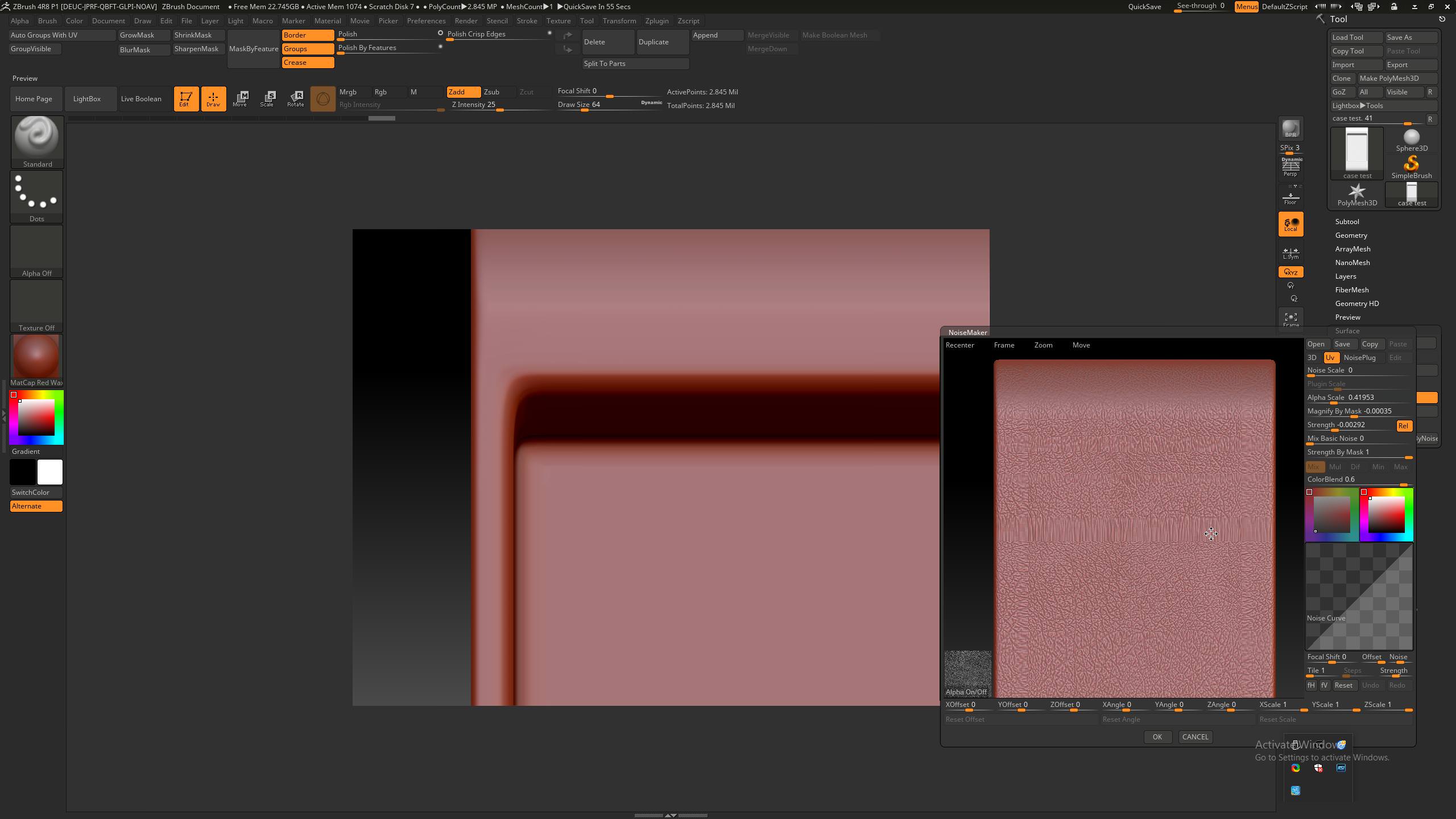Activate Edit mode button
This screenshot has height=819, width=1456.
186,99
